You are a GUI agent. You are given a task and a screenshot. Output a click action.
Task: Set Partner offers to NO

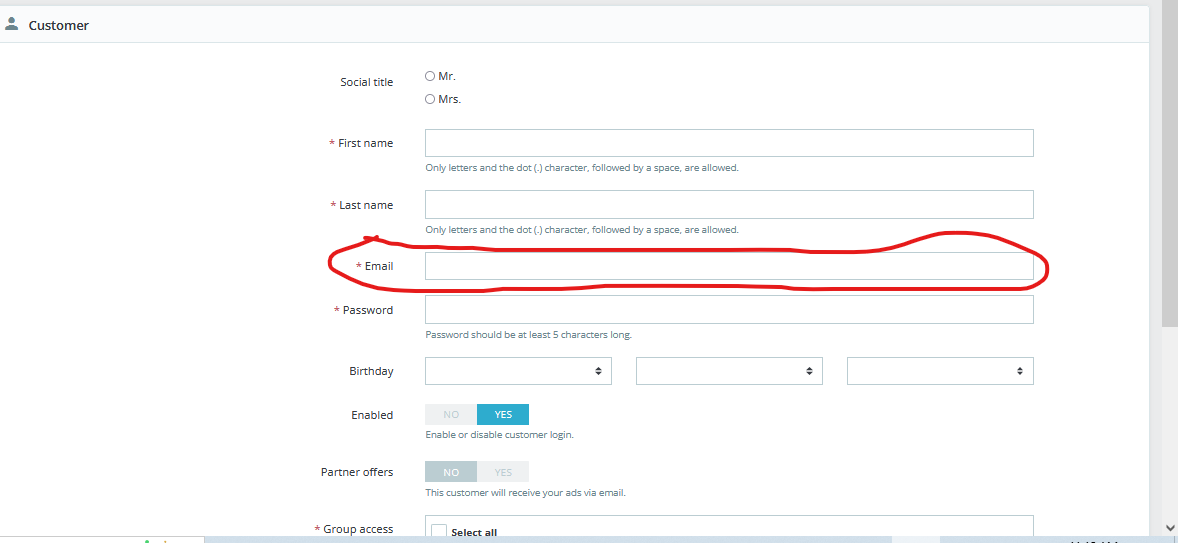pyautogui.click(x=451, y=472)
